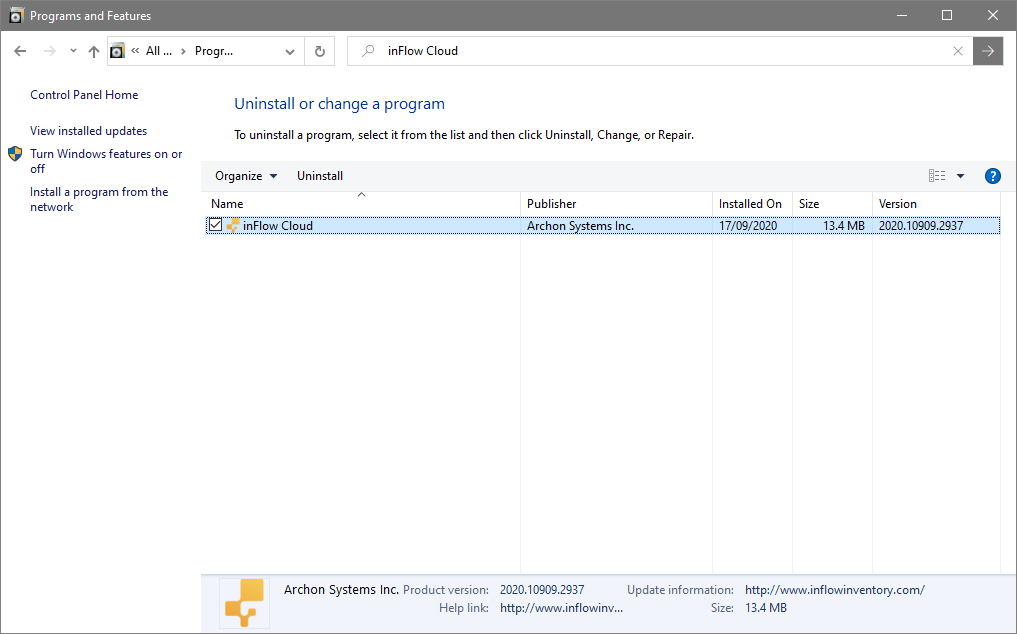This screenshot has height=634, width=1017.
Task: Minimize the Programs and Features window
Action: tap(902, 15)
